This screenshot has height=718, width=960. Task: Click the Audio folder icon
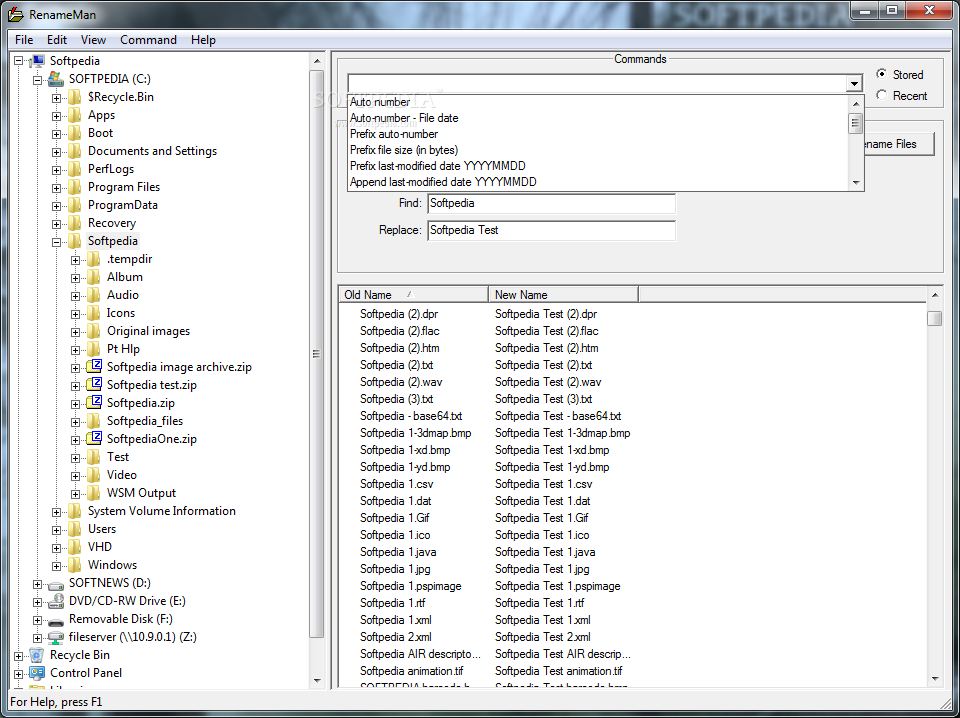click(x=94, y=295)
